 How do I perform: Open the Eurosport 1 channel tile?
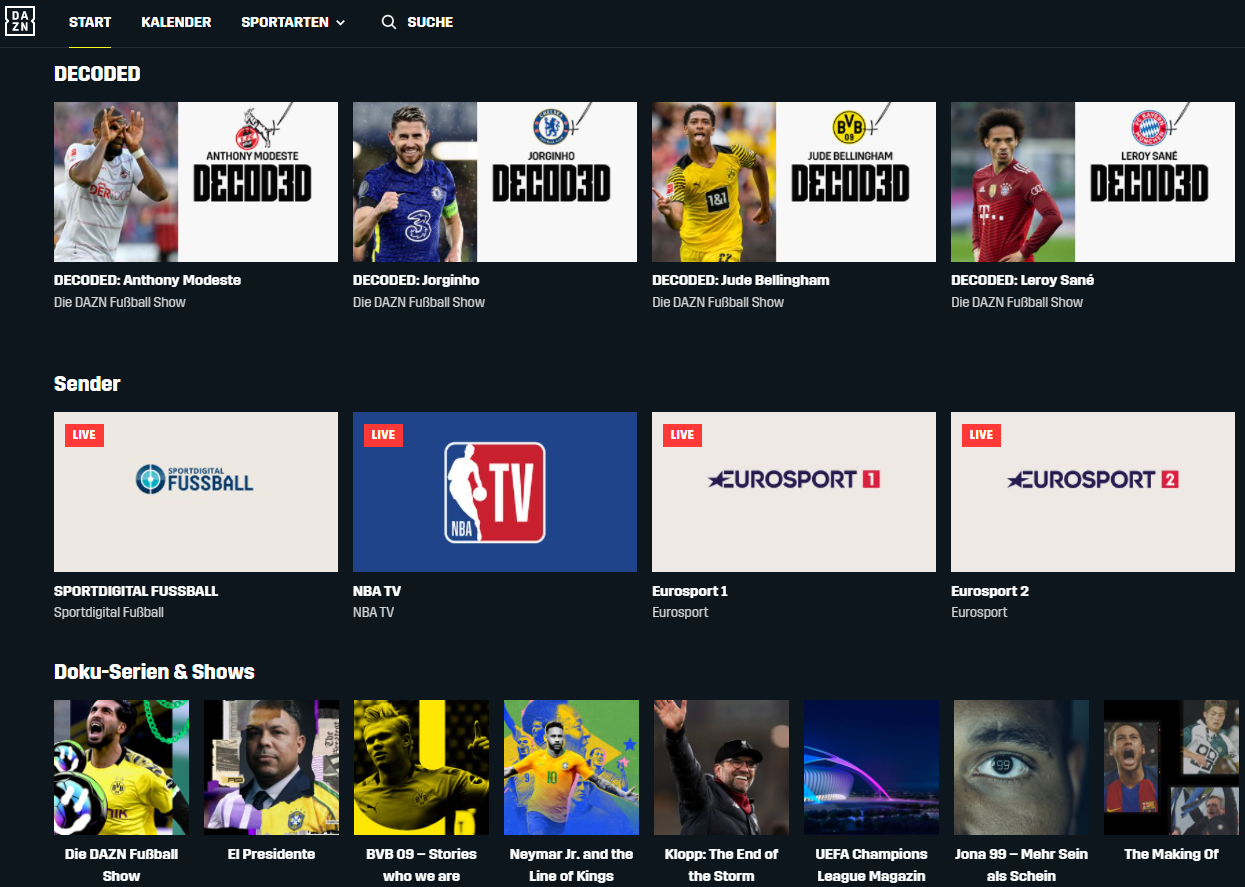pos(793,491)
